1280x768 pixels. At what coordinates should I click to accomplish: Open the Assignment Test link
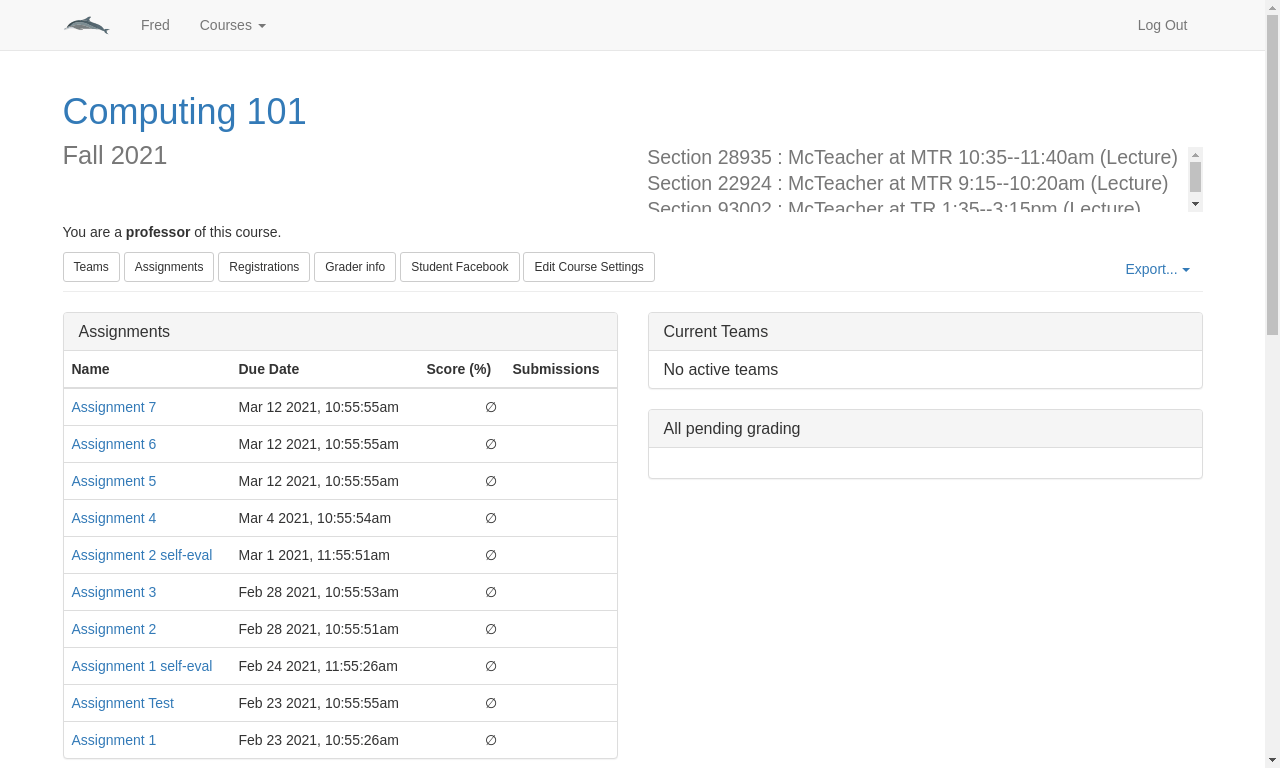123,703
